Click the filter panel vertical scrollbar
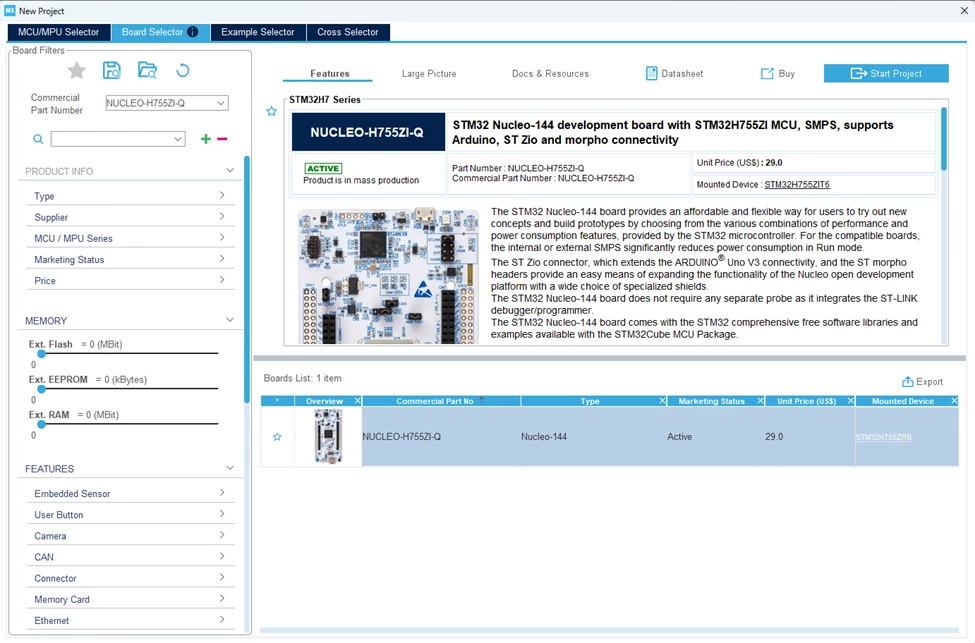975x643 pixels. (247, 280)
